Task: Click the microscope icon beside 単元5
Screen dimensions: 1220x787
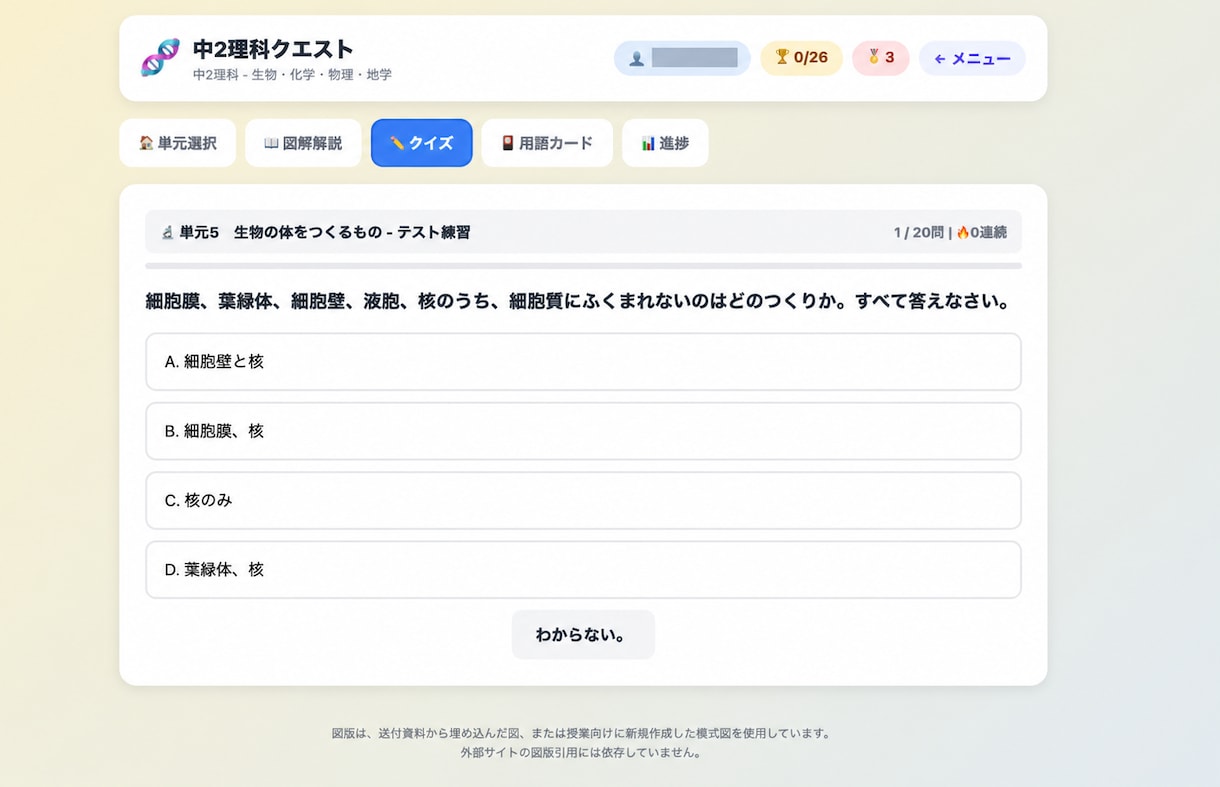Action: pos(168,232)
